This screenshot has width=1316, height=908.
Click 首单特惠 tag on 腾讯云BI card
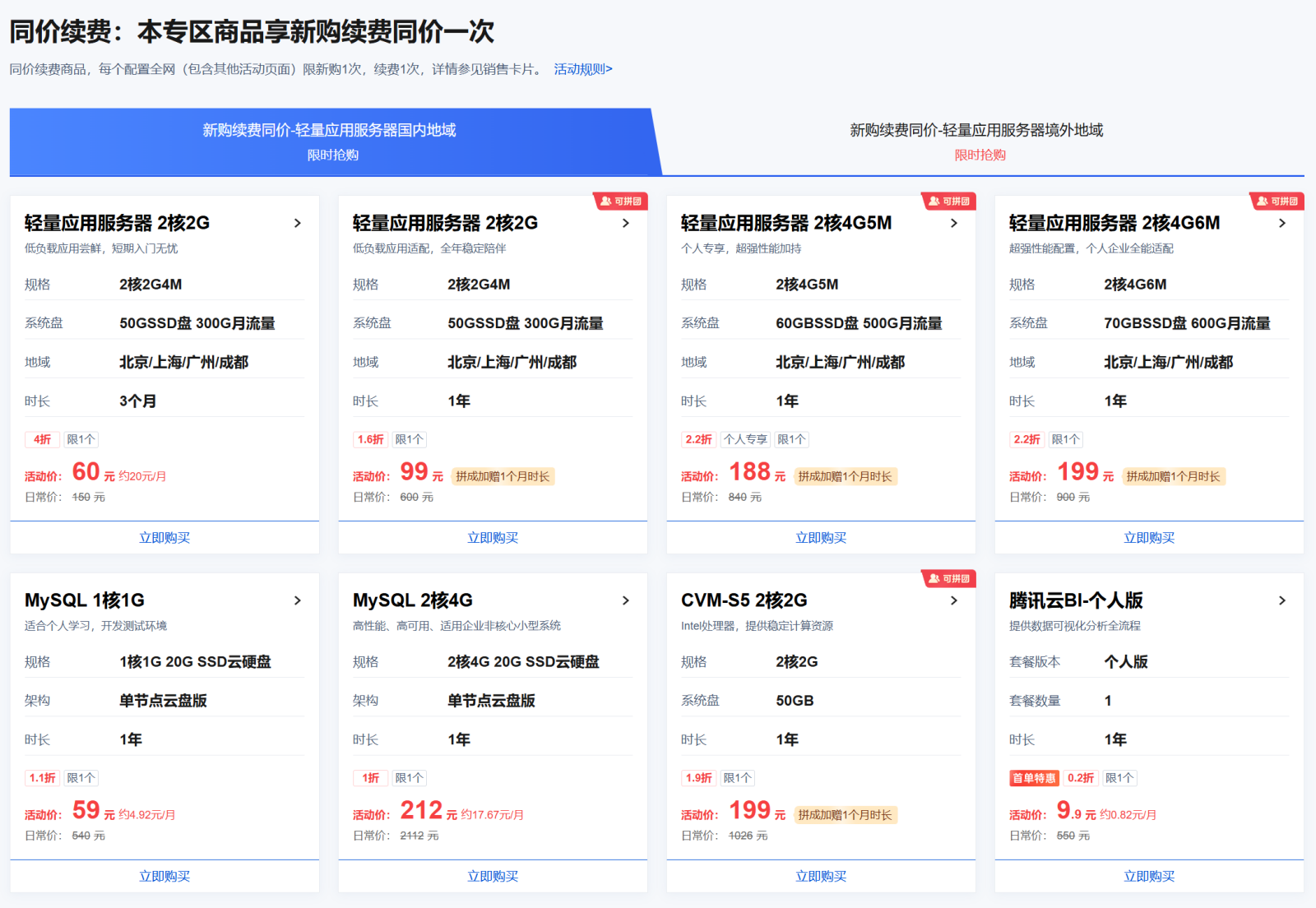click(1034, 778)
